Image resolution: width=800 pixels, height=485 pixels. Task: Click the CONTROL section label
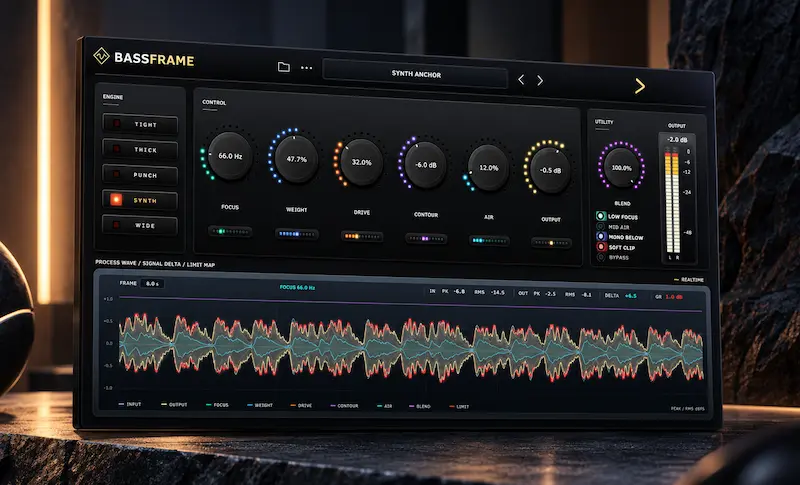point(214,102)
